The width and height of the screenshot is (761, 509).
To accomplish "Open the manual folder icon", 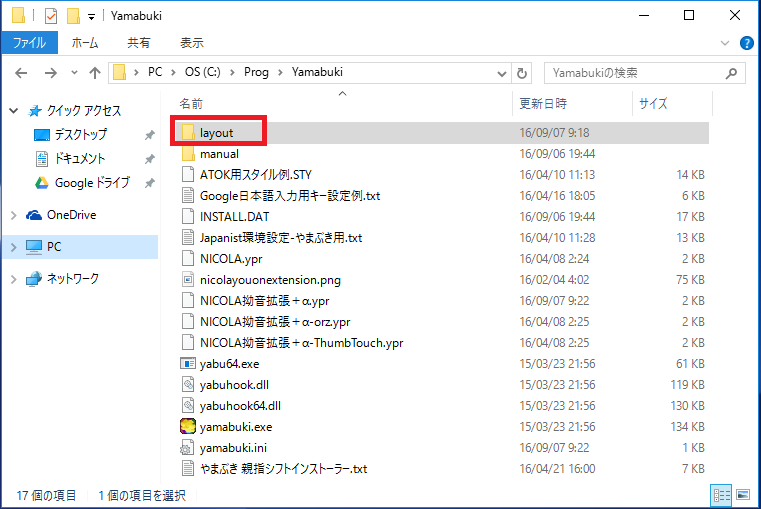I will click(x=188, y=154).
